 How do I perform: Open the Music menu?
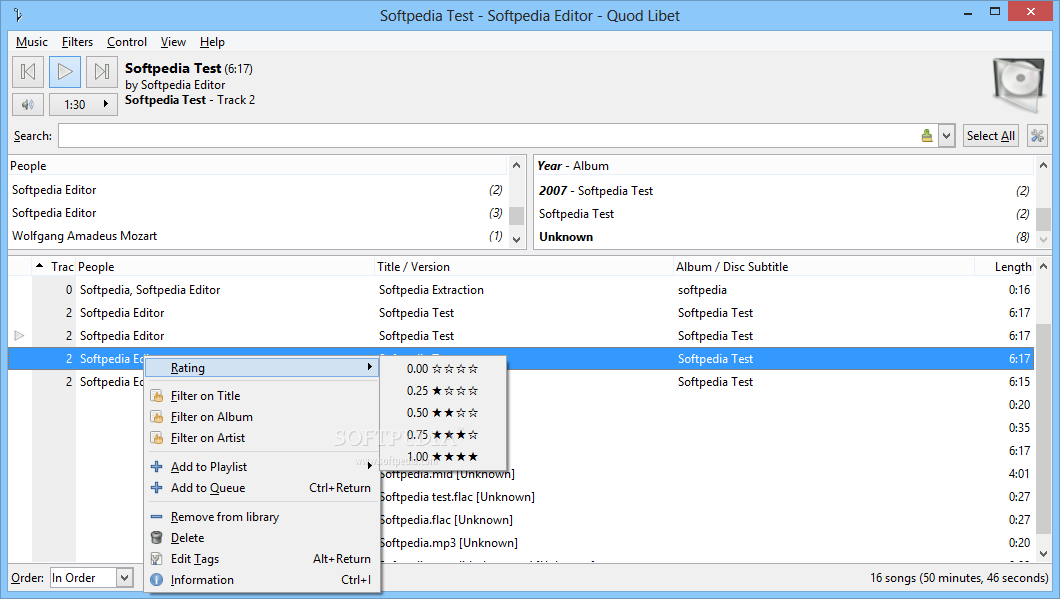click(x=32, y=42)
